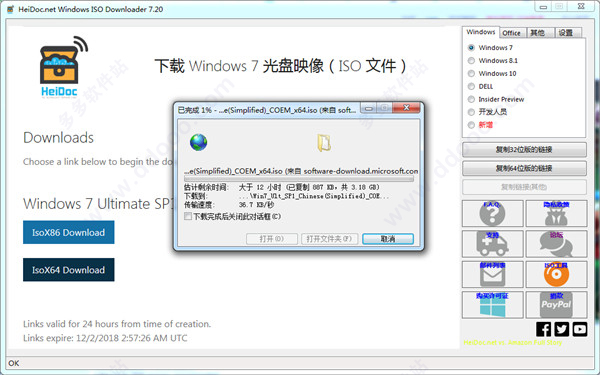Click the IsoX64 Download button

[68, 270]
